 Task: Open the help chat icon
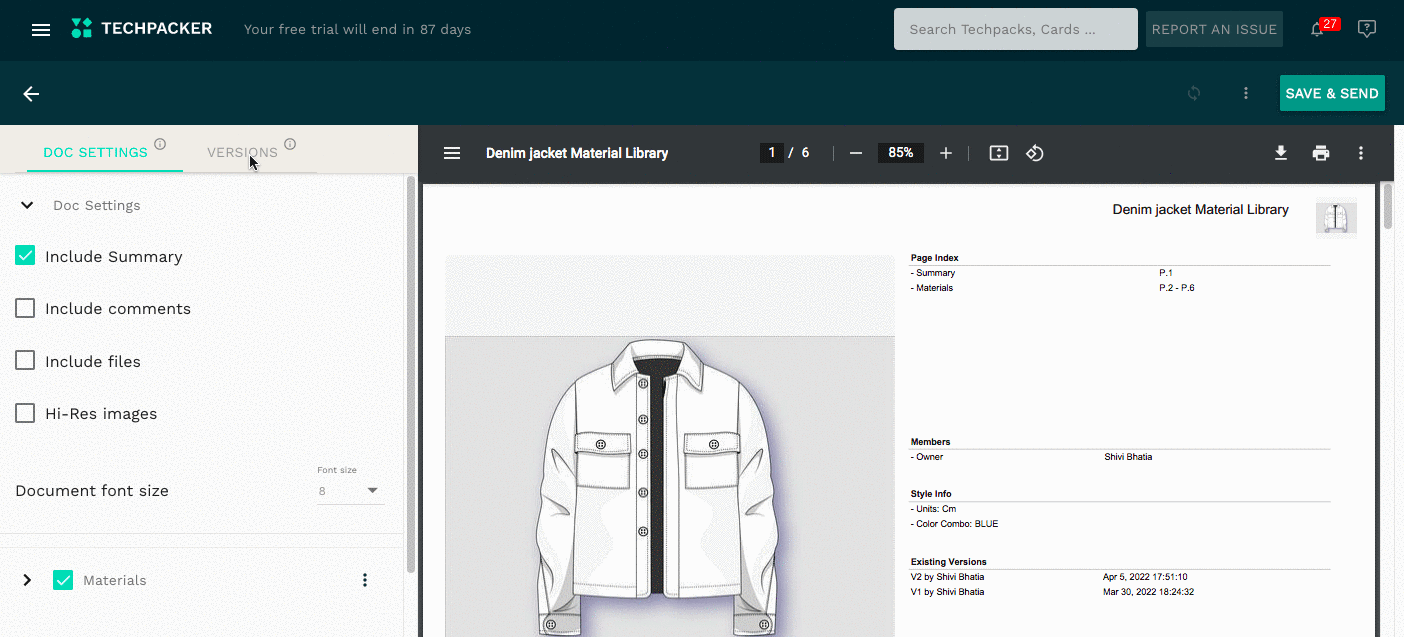[1367, 29]
